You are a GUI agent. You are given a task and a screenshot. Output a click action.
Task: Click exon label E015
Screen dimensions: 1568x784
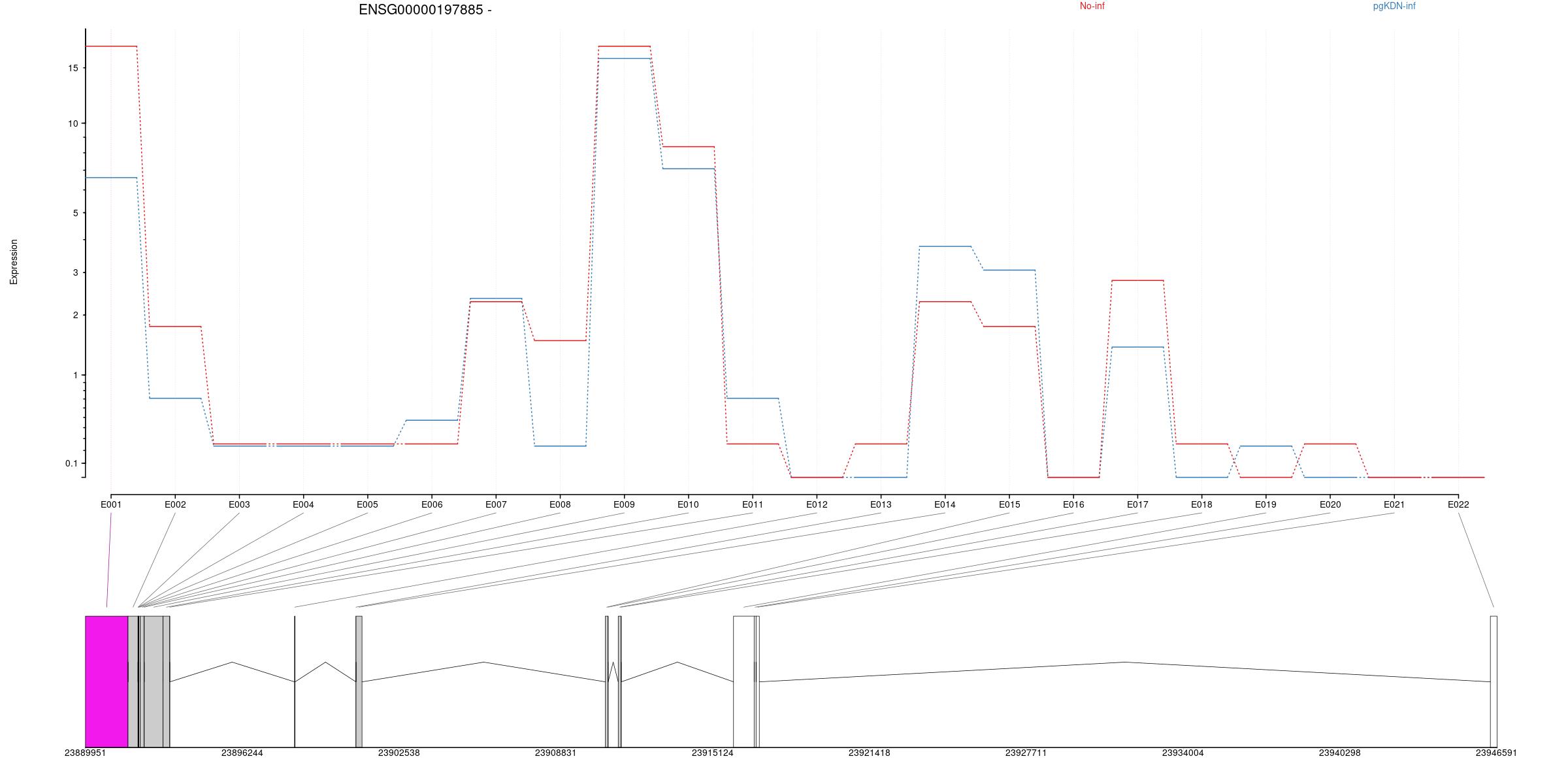click(1009, 504)
